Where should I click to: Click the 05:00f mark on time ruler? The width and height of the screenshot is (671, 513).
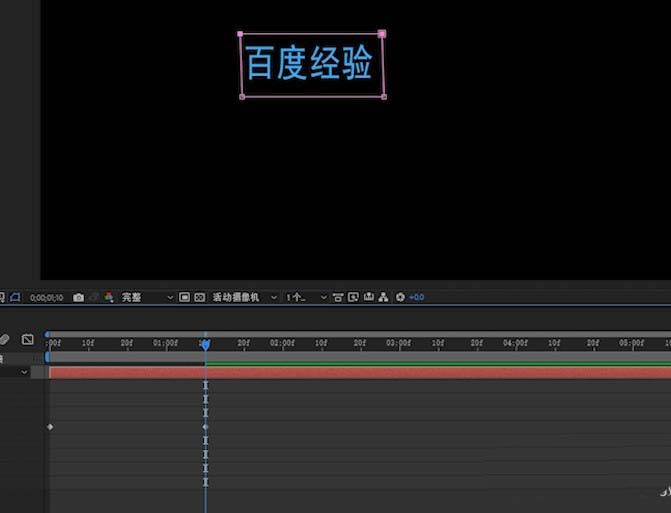pyautogui.click(x=632, y=343)
